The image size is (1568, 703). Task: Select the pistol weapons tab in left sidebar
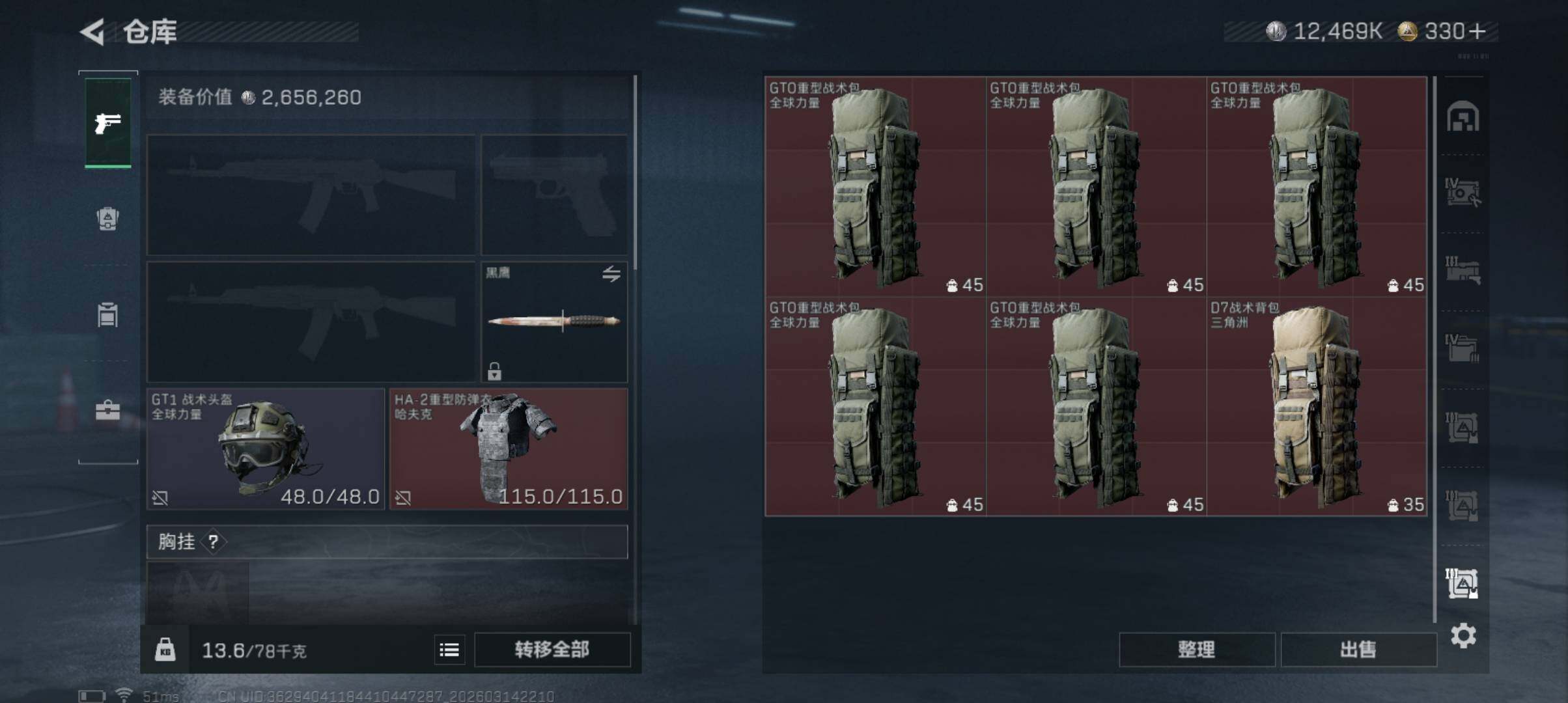pos(108,123)
